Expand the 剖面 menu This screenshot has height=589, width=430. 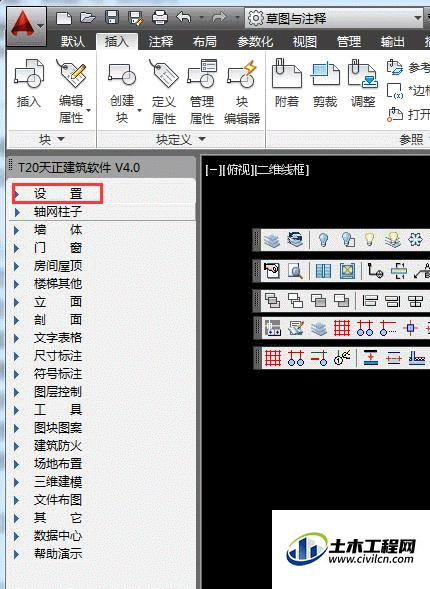[57, 320]
